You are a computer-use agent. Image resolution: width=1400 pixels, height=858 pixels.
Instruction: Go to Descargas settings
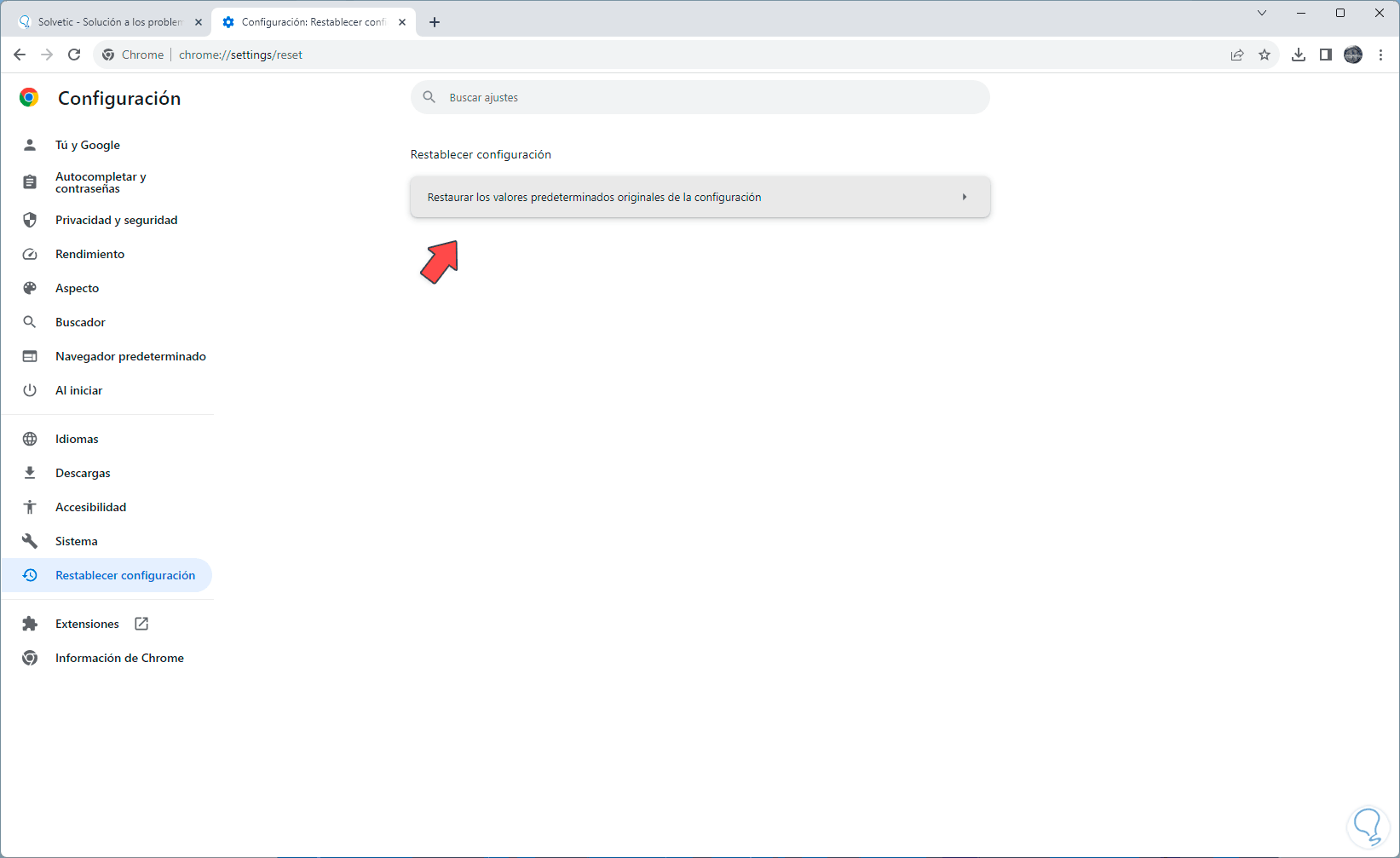click(x=107, y=473)
